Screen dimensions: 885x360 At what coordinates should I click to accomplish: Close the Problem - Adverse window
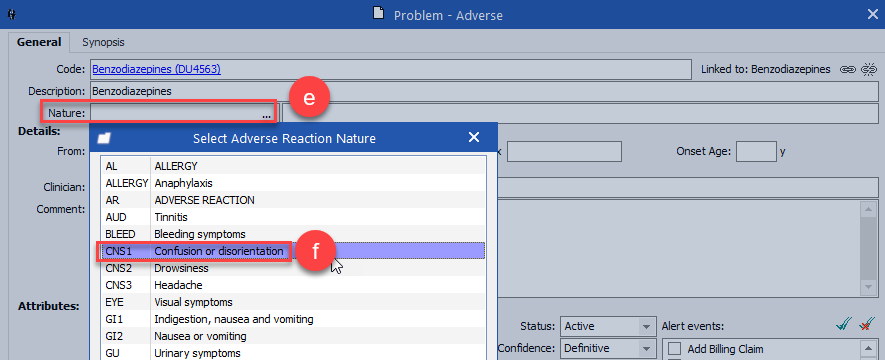coord(872,15)
